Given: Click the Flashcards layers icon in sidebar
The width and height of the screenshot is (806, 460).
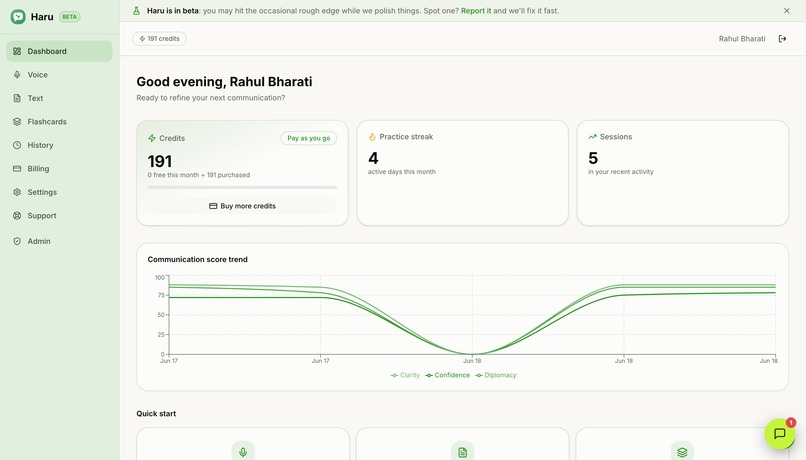Looking at the screenshot, I should (17, 122).
